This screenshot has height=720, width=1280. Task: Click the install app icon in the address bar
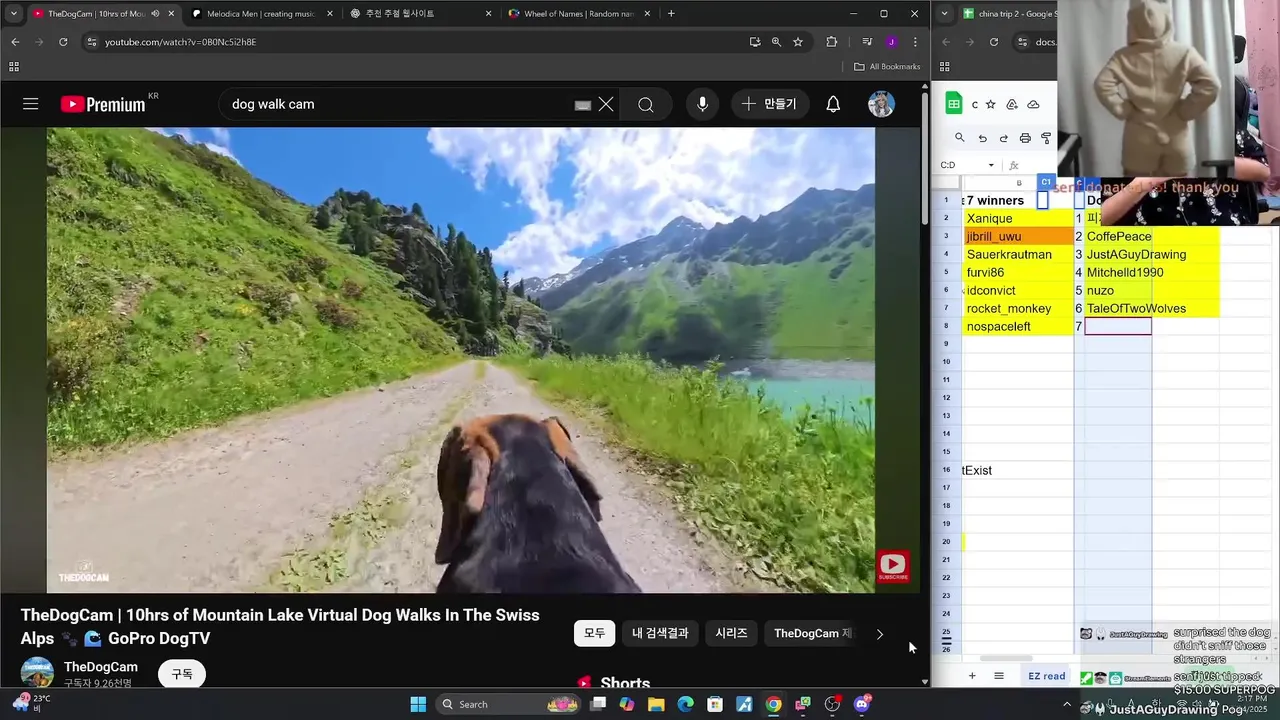755,42
